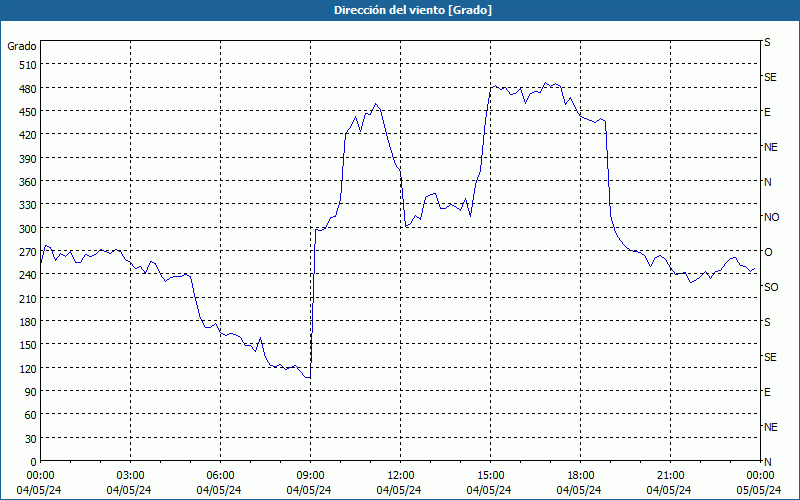Image resolution: width=800 pixels, height=500 pixels.
Task: Click the '210' y-axis value
Action: pos(29,299)
